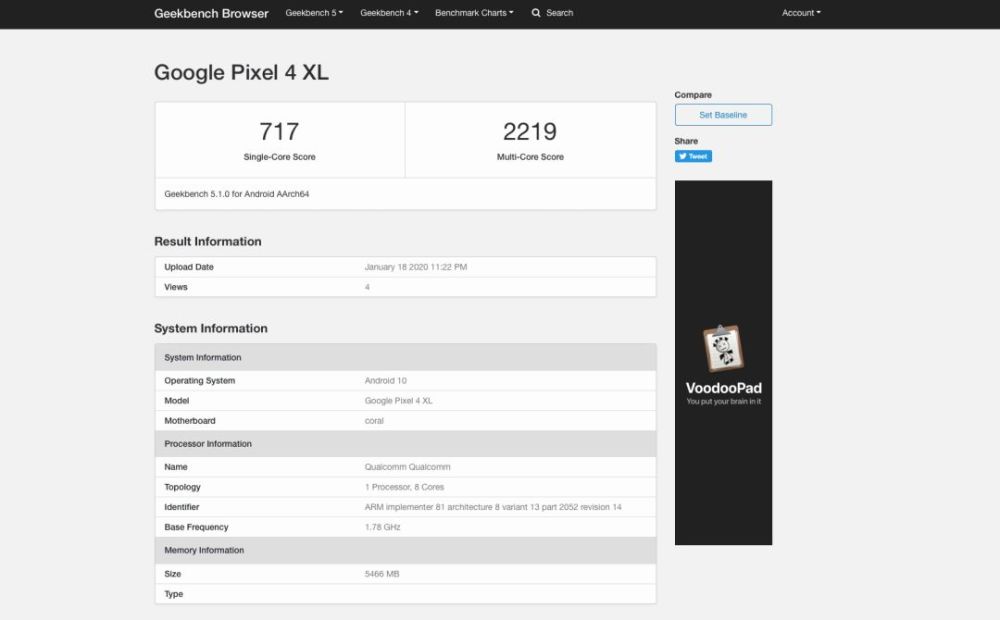Click the Twitter bird Tweet button
The height and width of the screenshot is (620, 1000).
click(x=693, y=157)
